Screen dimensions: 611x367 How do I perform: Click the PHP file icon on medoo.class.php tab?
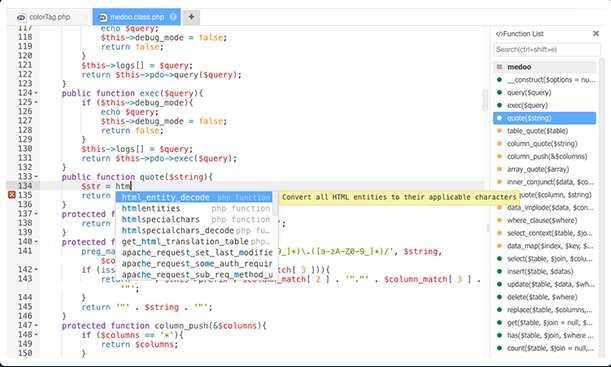tap(103, 18)
